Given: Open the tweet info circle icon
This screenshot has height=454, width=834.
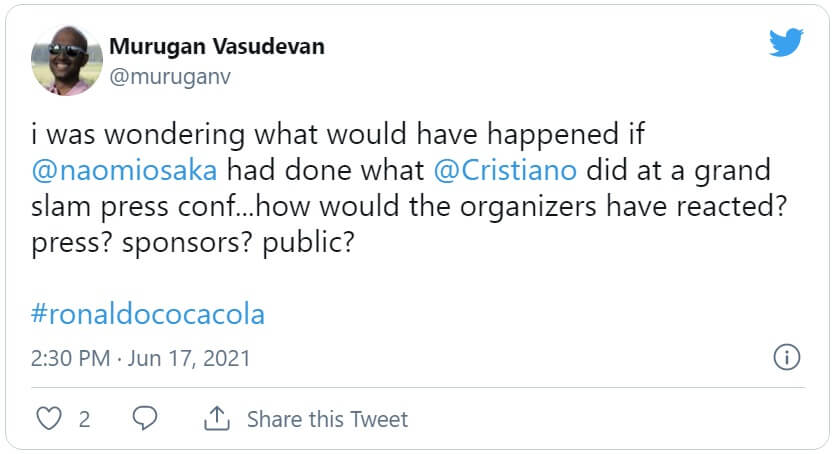Looking at the screenshot, I should coord(786,357).
